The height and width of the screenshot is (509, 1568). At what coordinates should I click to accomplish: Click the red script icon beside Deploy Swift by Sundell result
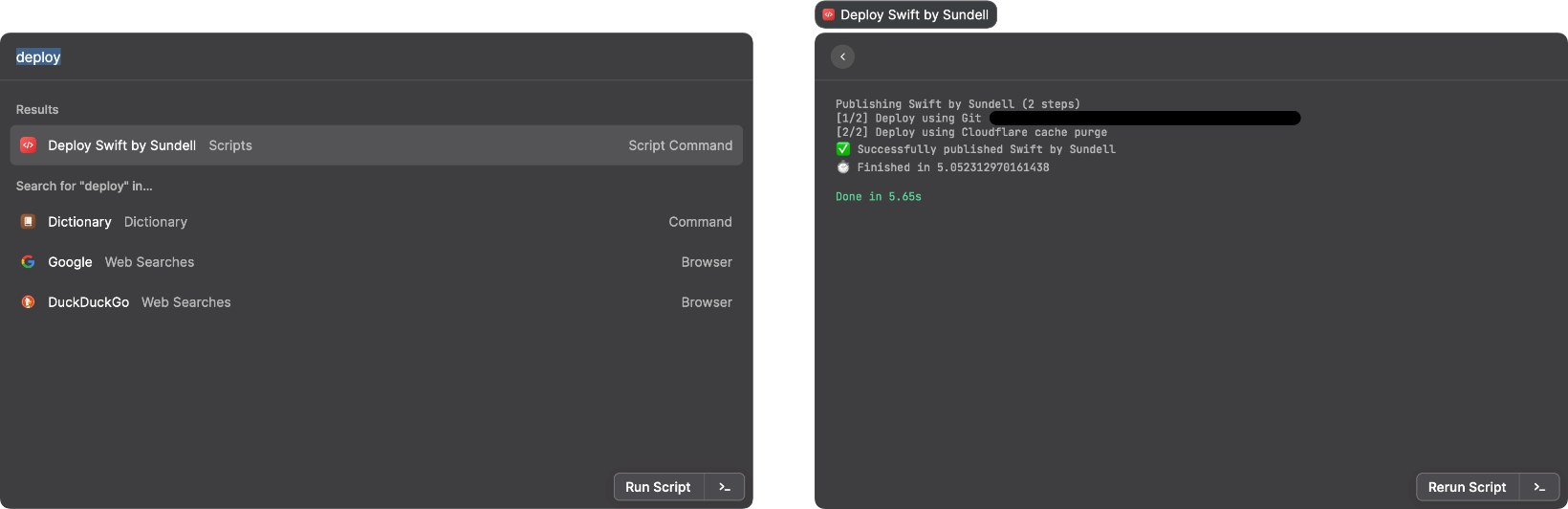[x=28, y=145]
